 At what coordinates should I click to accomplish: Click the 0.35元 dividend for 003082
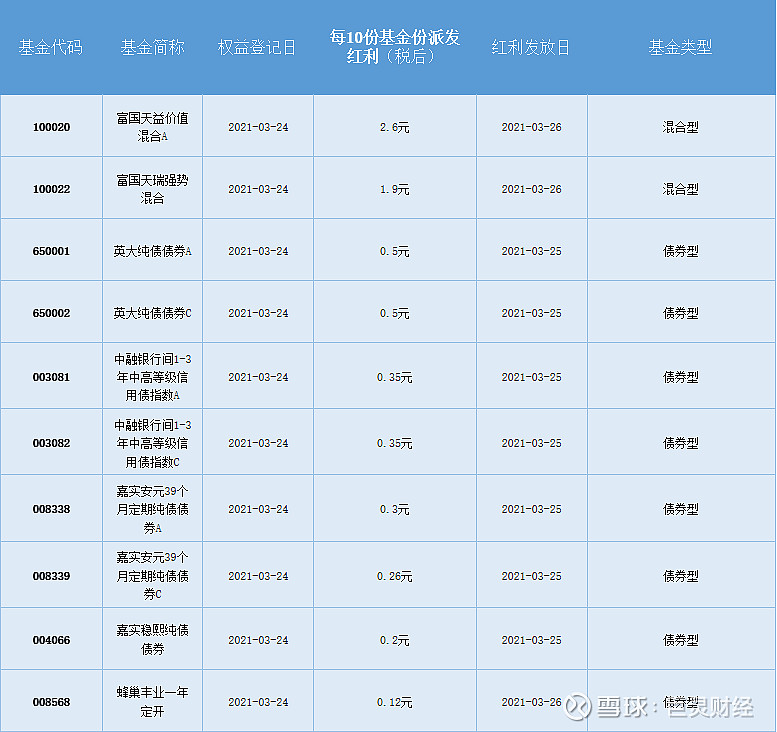click(x=394, y=443)
